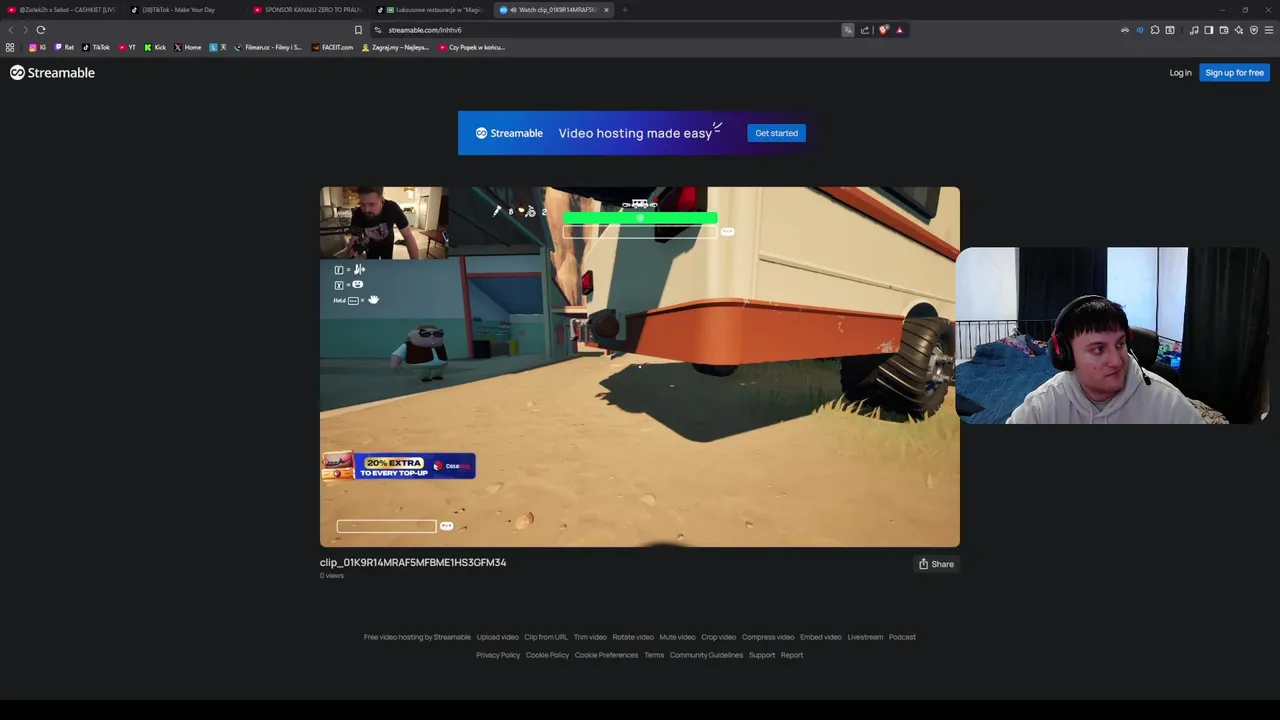Open the Trim video footer link
The height and width of the screenshot is (720, 1280).
590,637
